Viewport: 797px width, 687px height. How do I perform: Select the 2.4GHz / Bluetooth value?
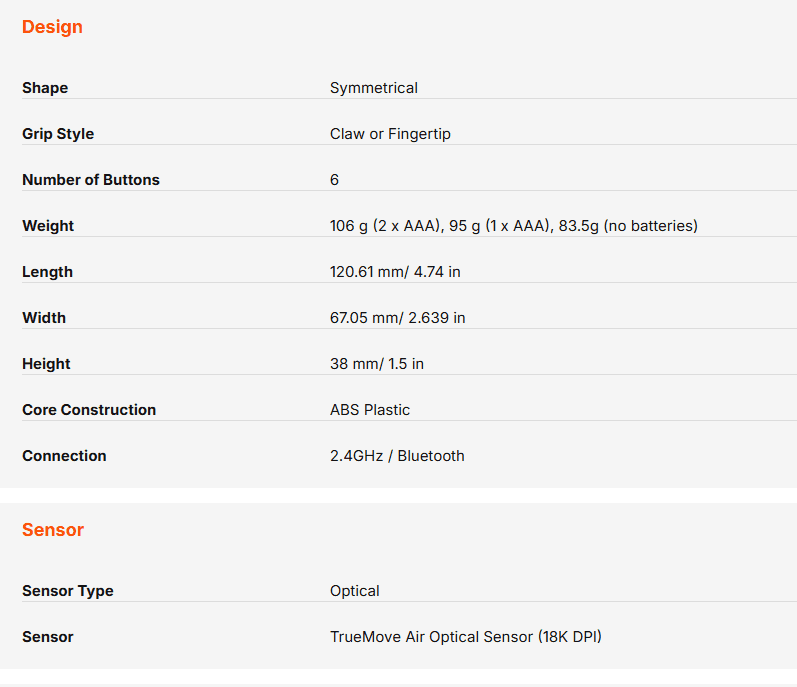[397, 456]
